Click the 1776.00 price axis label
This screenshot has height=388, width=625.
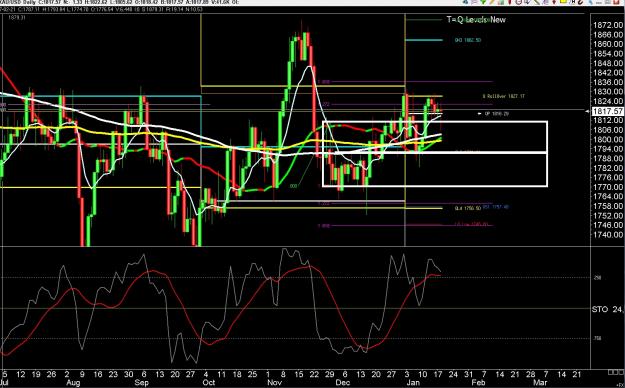point(608,177)
